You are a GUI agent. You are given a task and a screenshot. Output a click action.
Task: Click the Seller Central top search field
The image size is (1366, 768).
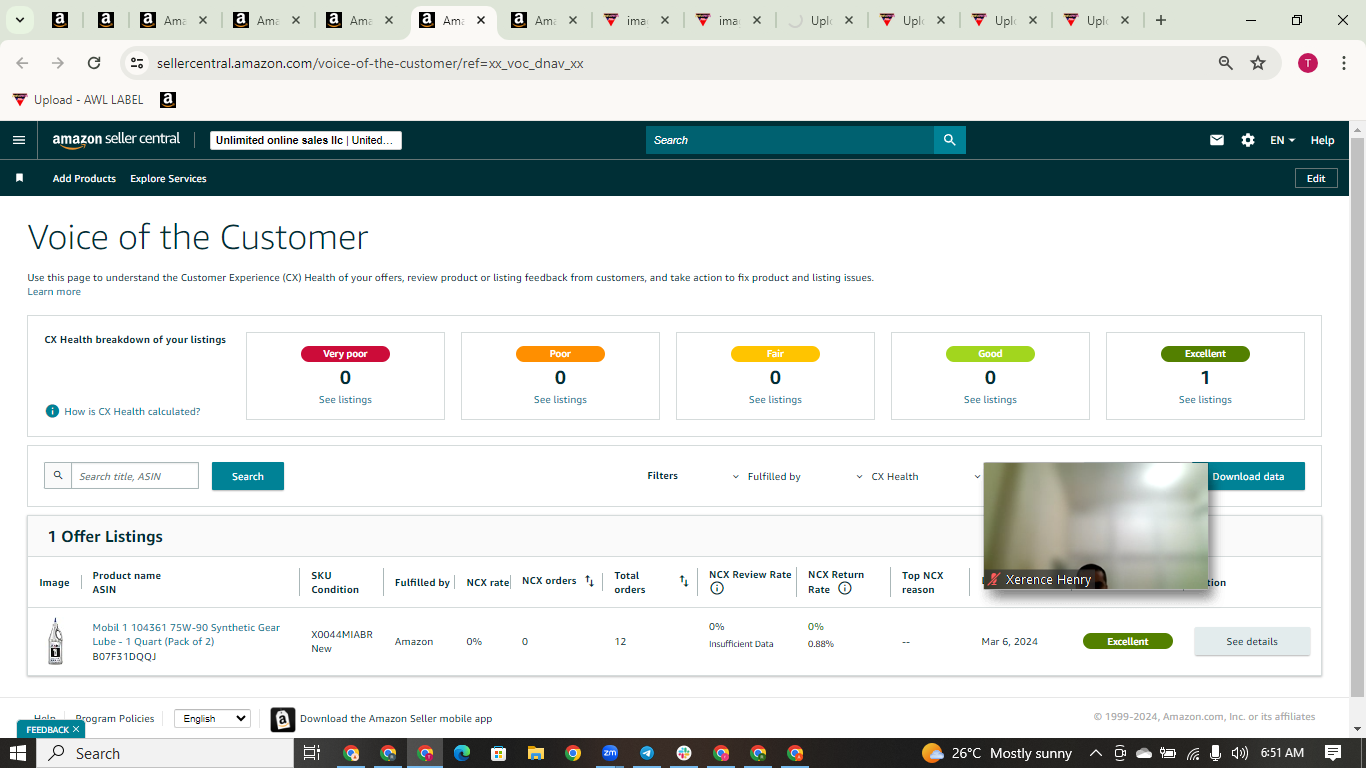(x=790, y=140)
